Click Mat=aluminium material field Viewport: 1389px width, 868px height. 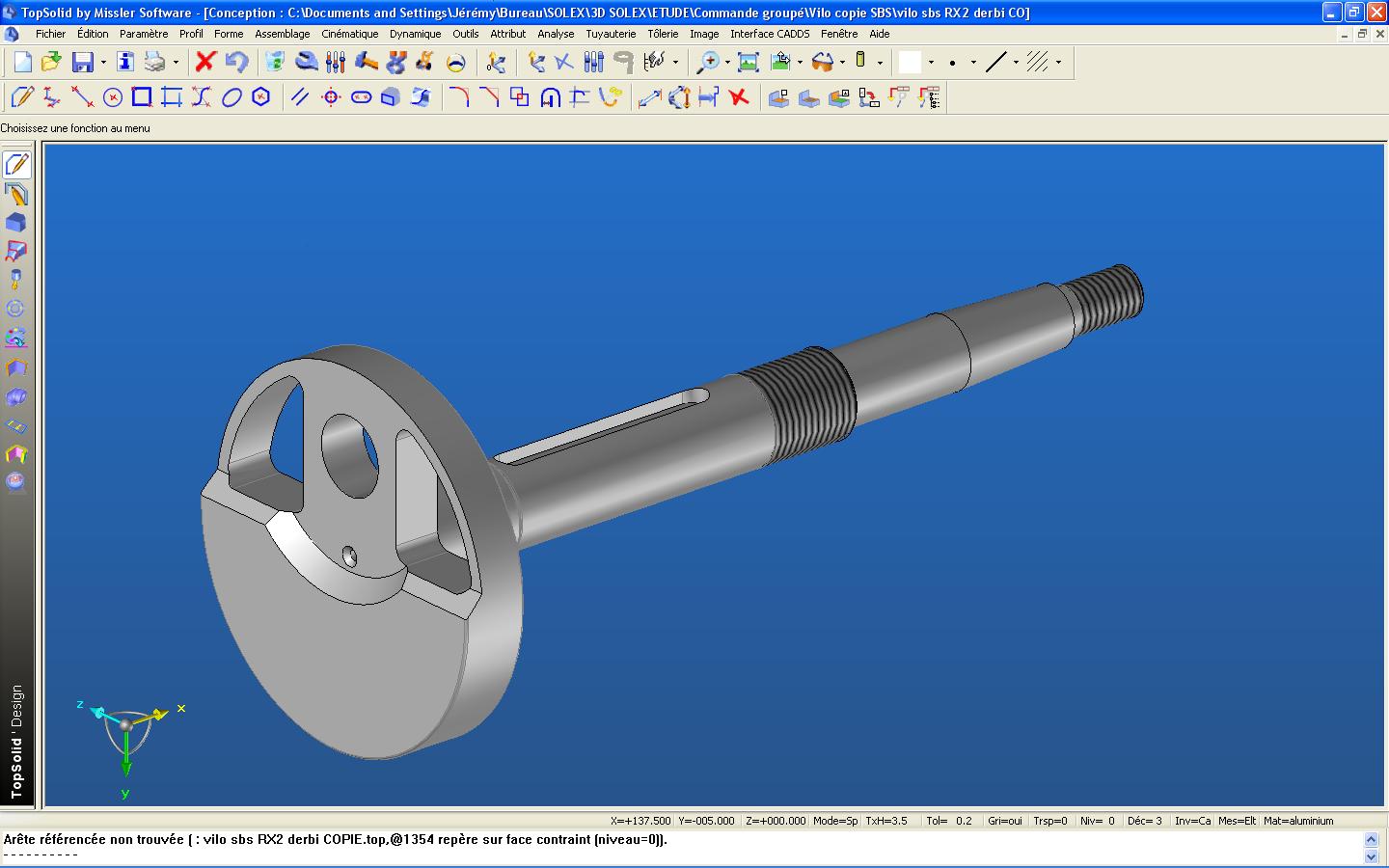[x=1298, y=821]
